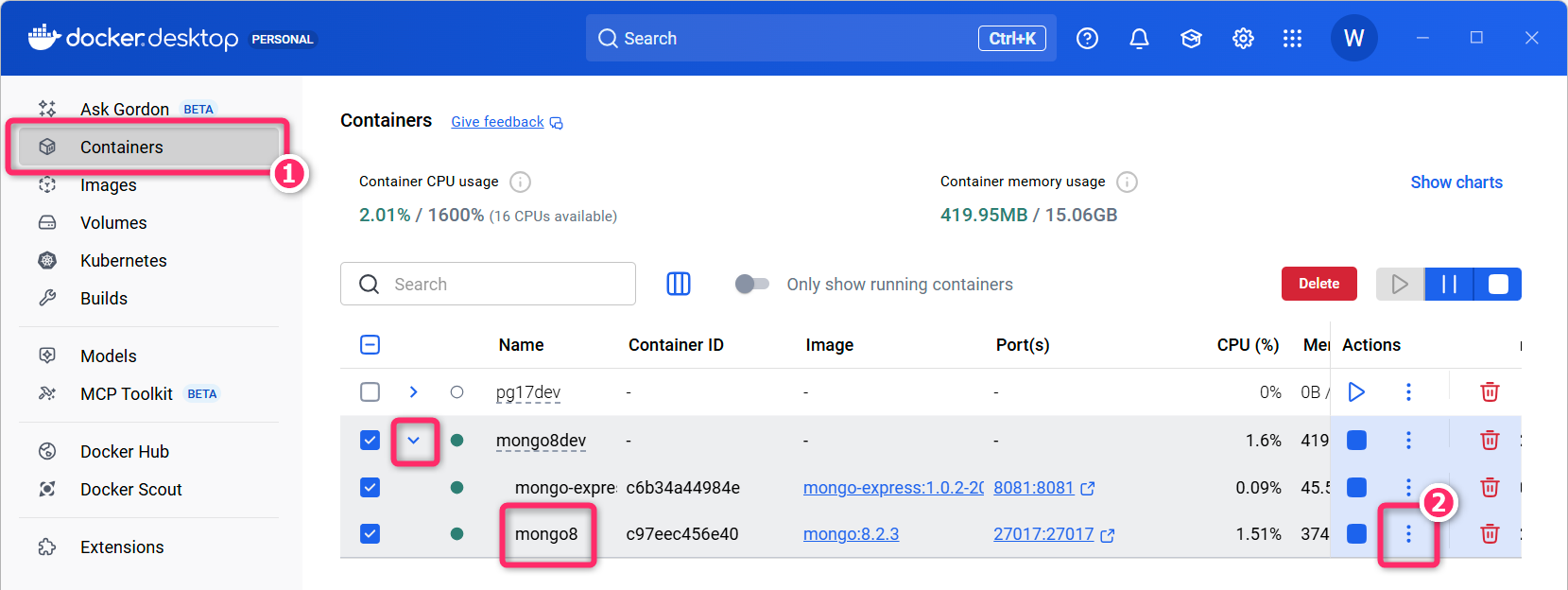
Task: Open the 8081:8081 port link
Action: 1033,488
